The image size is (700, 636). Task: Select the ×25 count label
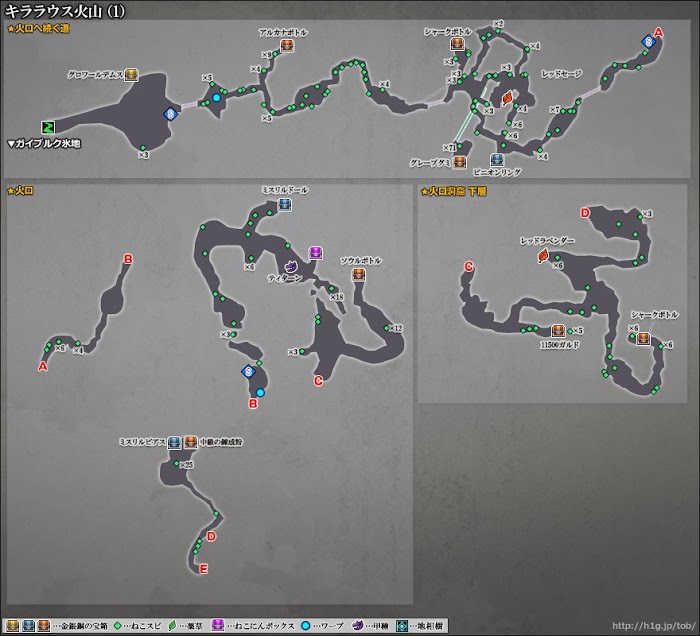click(x=187, y=465)
